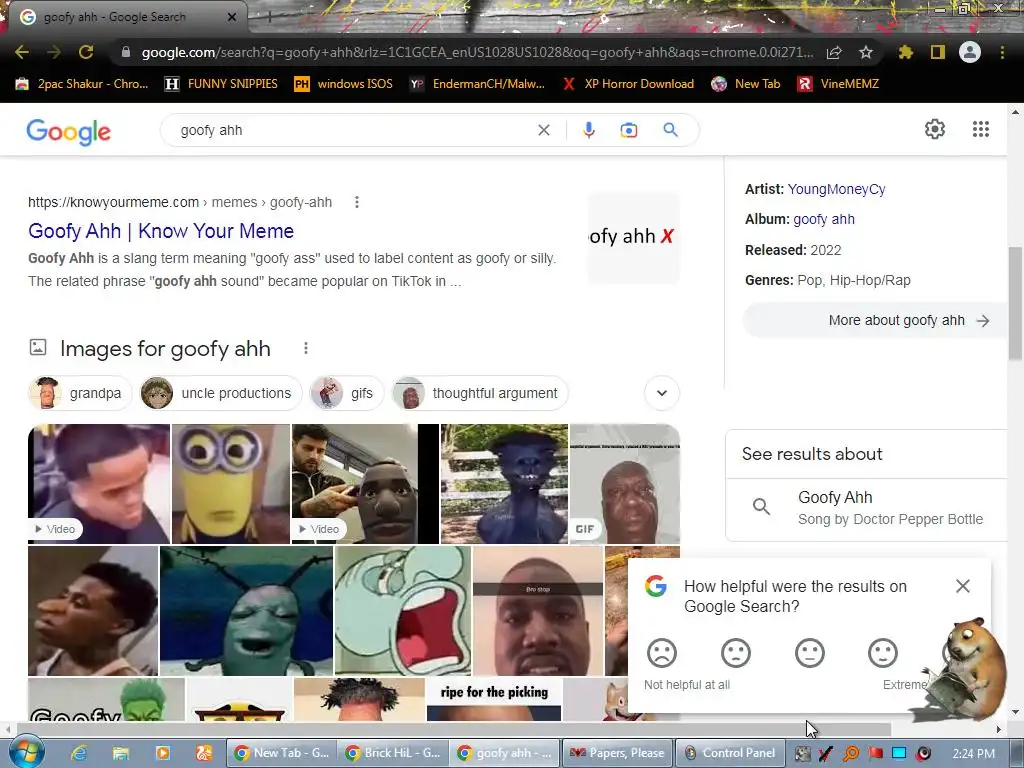Go back to the previous page

click(x=22, y=52)
